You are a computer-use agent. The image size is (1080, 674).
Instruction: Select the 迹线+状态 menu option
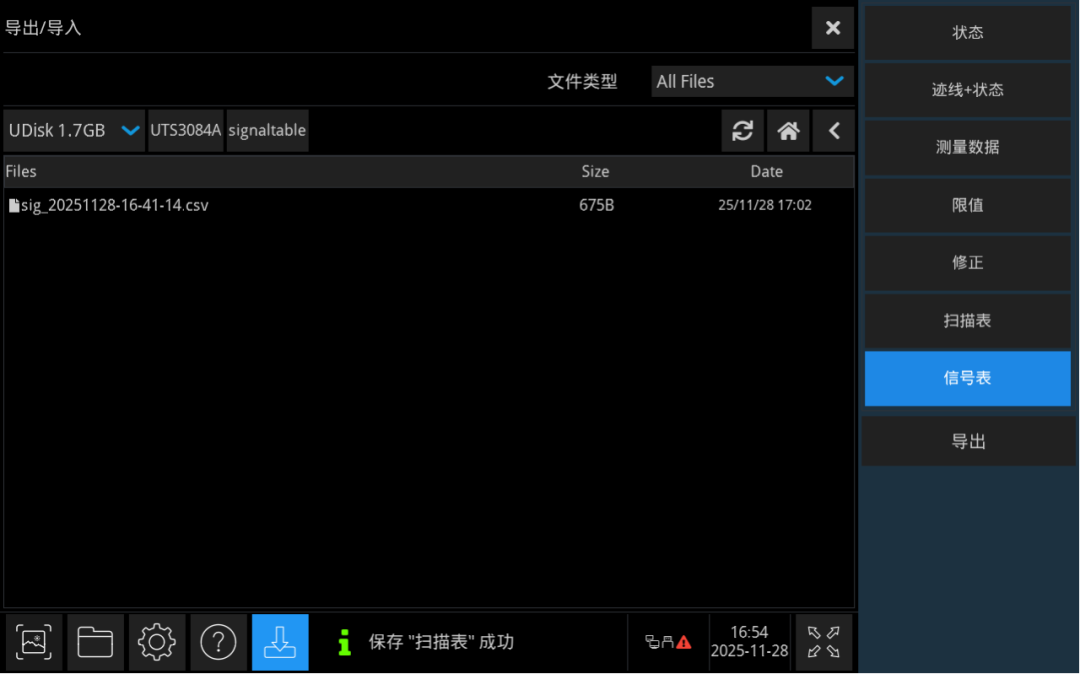point(968,90)
